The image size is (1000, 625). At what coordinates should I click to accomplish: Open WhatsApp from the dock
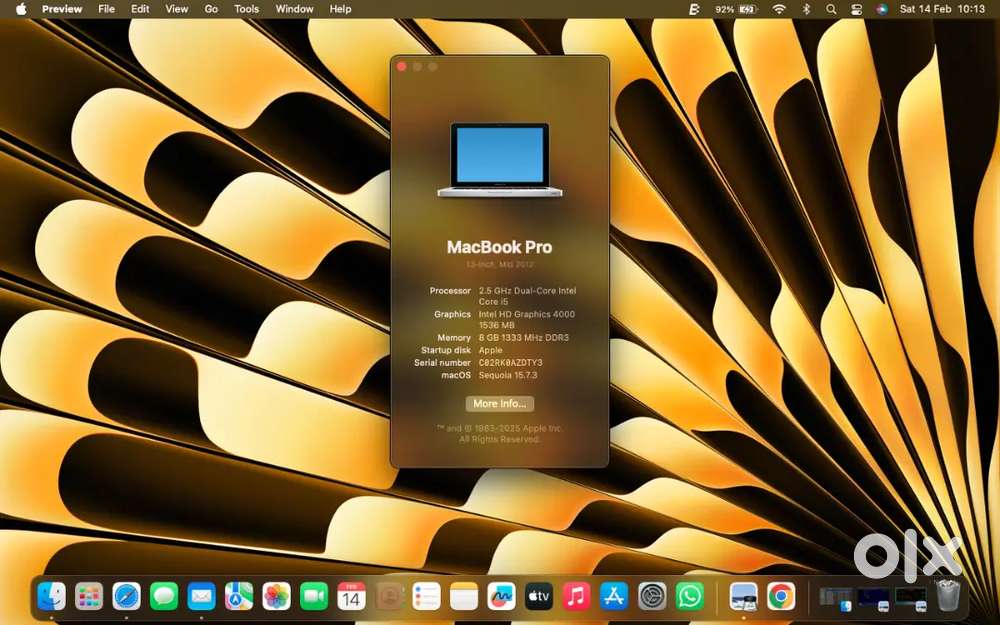(690, 597)
